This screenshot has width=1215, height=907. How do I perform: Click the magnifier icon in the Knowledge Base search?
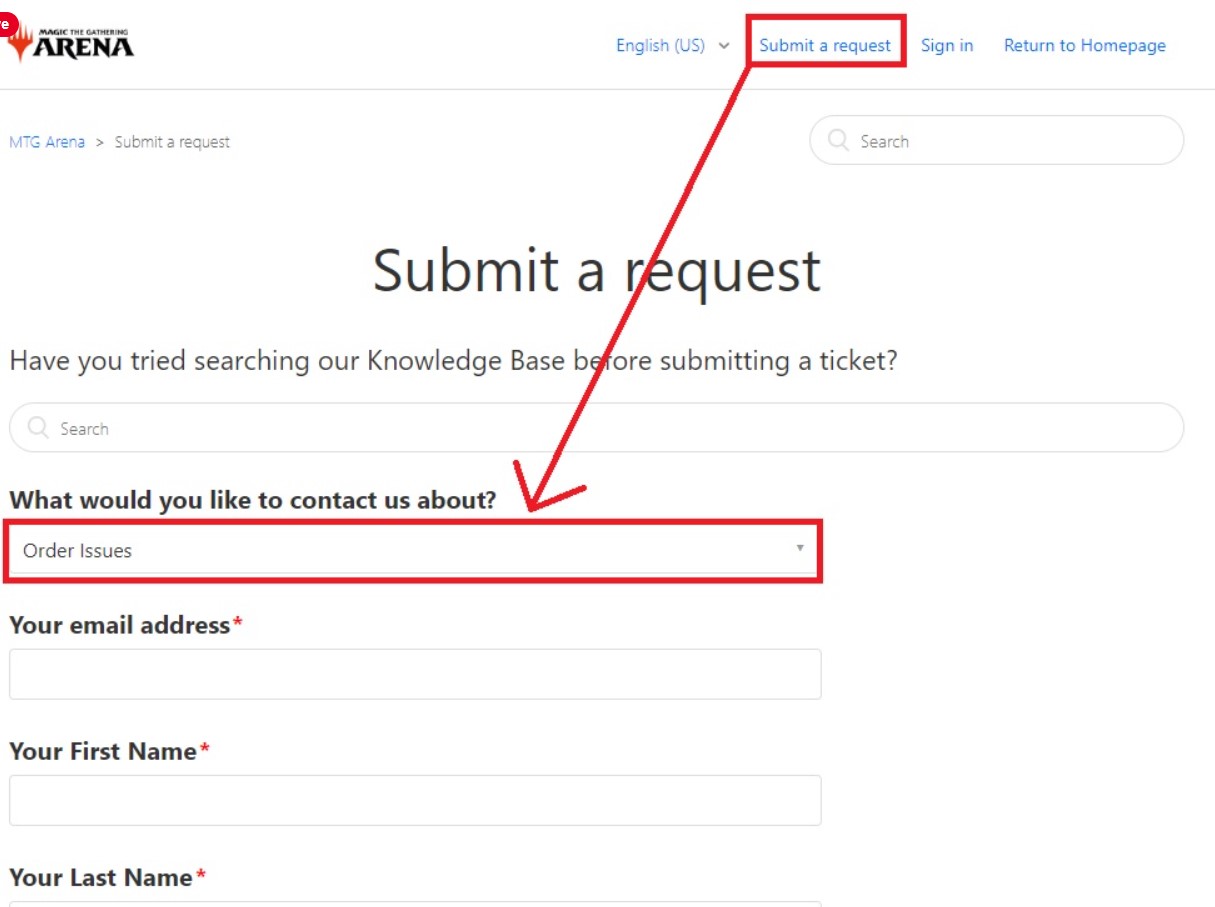pos(38,428)
